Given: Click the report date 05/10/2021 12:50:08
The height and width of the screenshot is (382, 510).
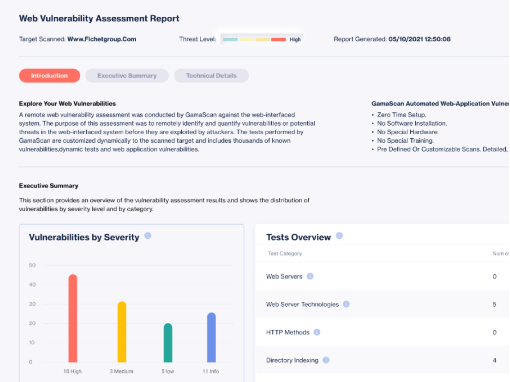Looking at the screenshot, I should (419, 39).
